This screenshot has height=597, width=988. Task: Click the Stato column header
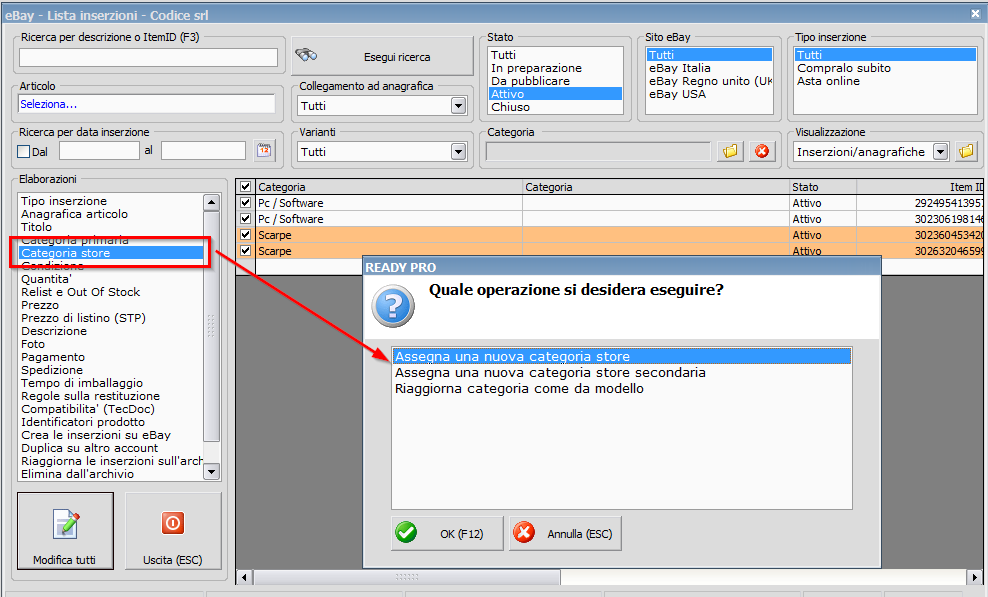click(823, 187)
